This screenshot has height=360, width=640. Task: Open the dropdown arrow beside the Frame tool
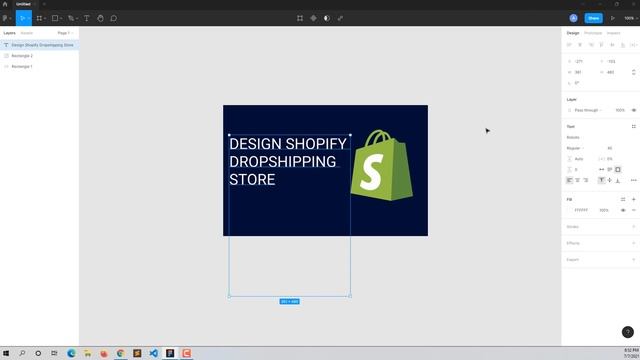coord(45,18)
